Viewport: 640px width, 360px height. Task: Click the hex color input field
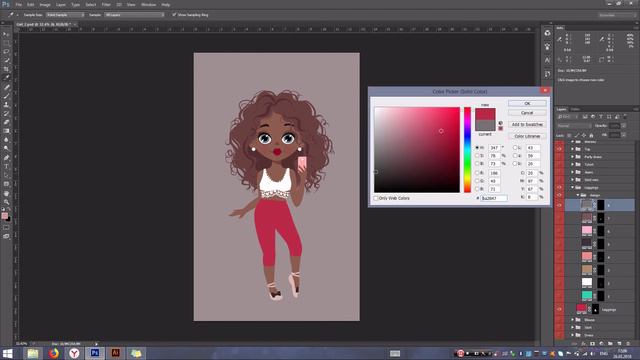493,198
